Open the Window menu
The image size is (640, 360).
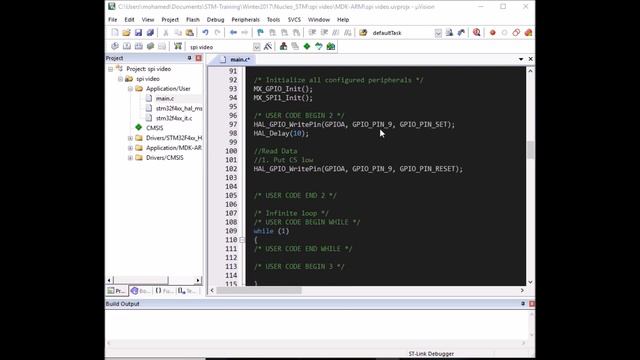coord(318,20)
